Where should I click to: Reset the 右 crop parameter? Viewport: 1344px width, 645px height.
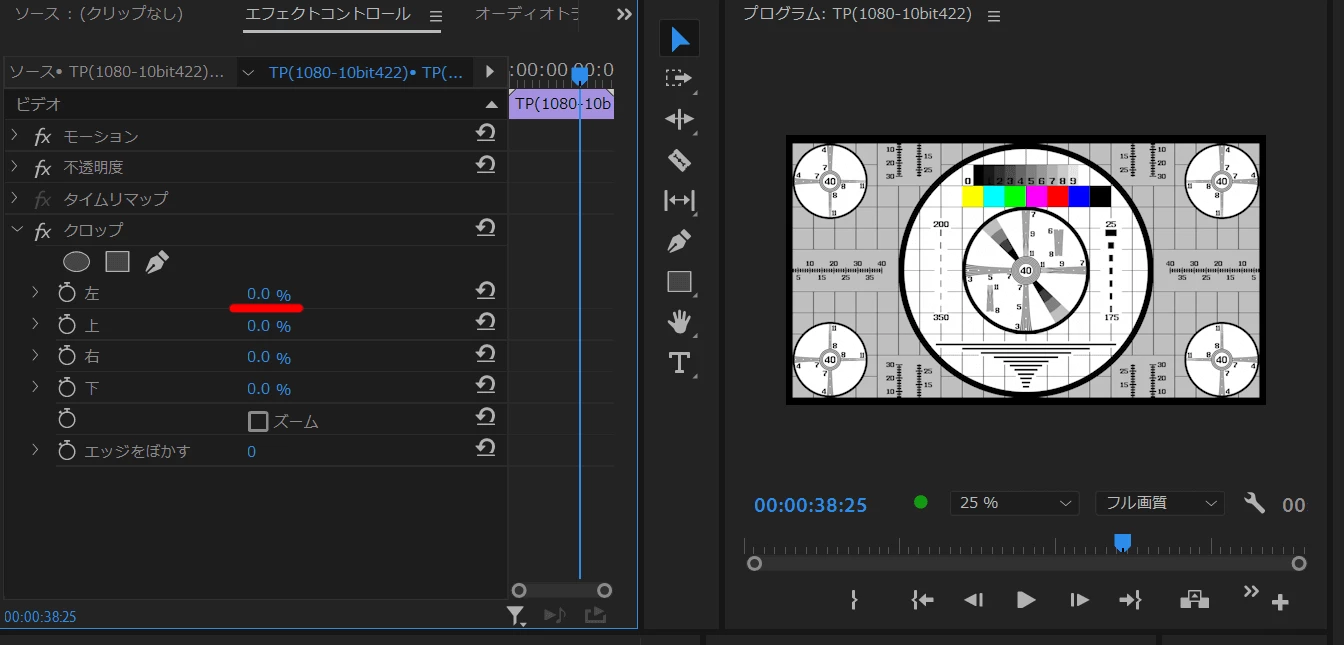coord(486,354)
